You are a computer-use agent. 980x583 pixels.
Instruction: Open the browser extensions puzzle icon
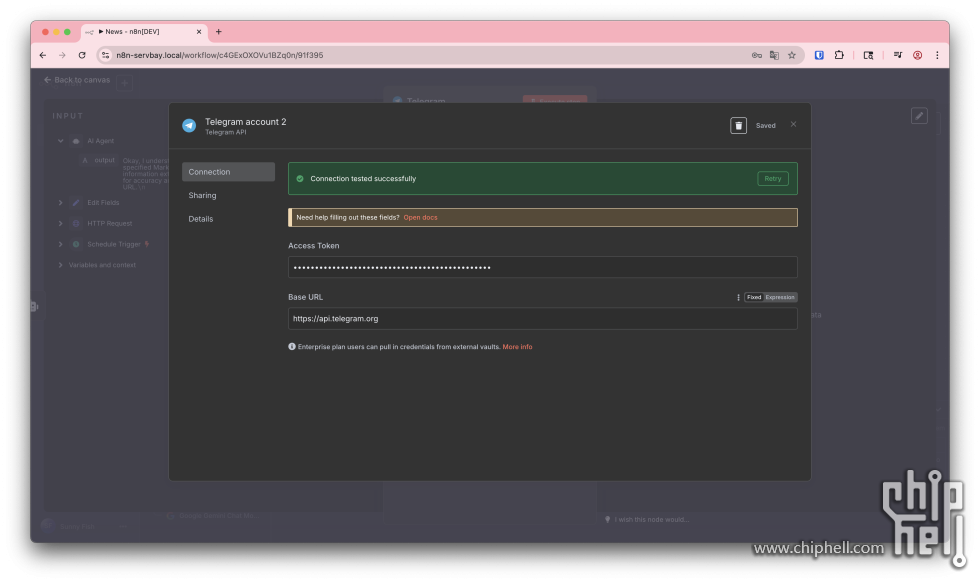pyautogui.click(x=839, y=55)
